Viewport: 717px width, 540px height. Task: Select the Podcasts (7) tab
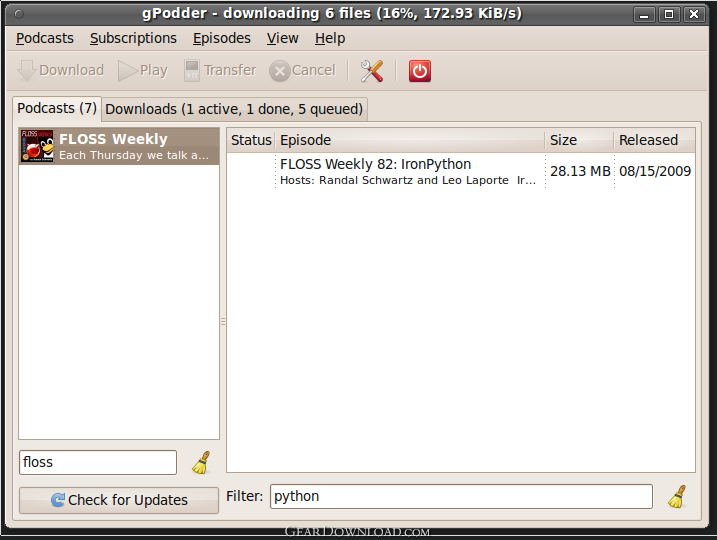point(57,108)
